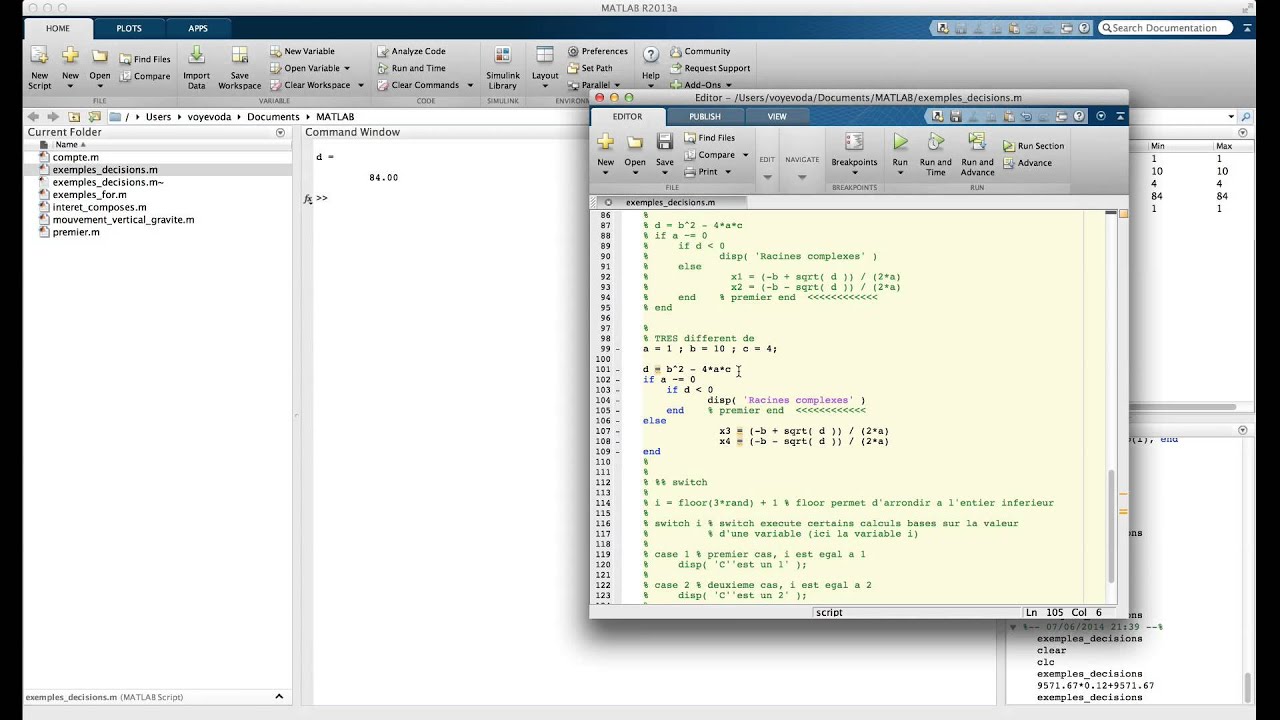Click Browse for folder icon
Image resolution: width=1280 pixels, height=720 pixels.
[94, 116]
